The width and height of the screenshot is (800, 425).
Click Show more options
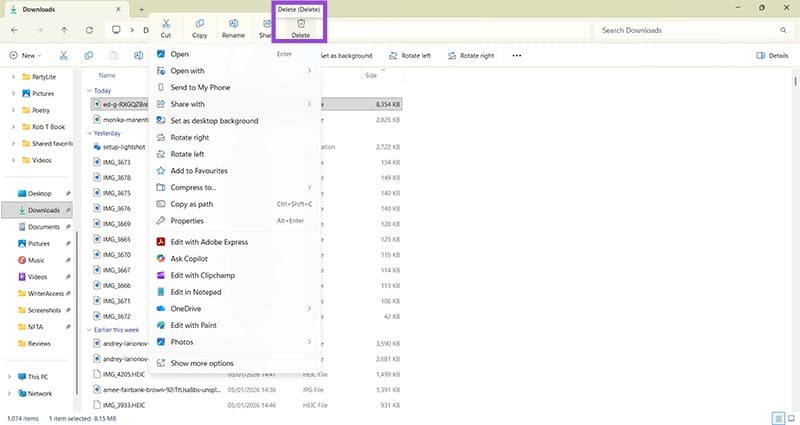tap(235, 363)
